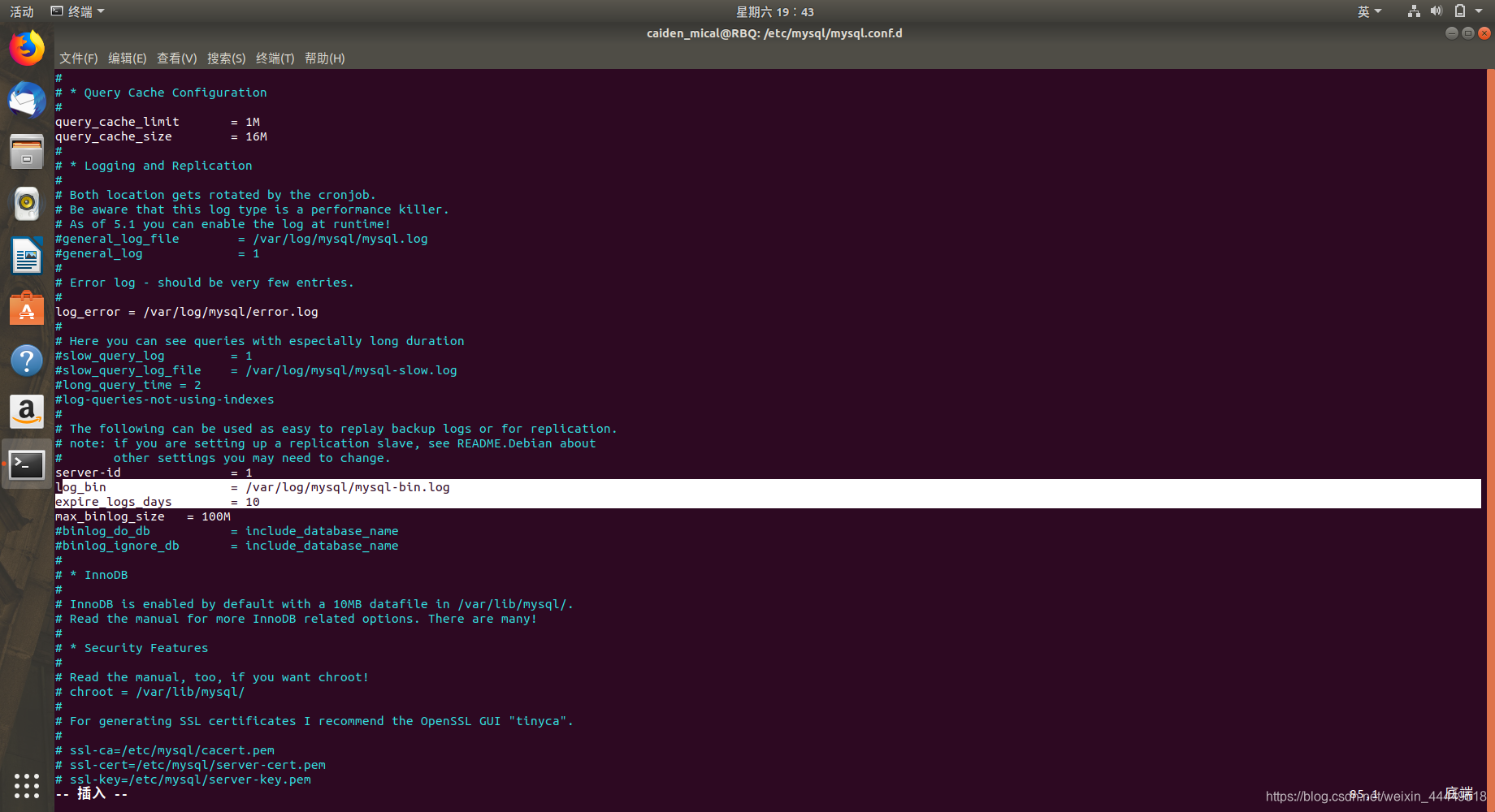Click the Security Features heading
Image resolution: width=1495 pixels, height=812 pixels.
[132, 648]
